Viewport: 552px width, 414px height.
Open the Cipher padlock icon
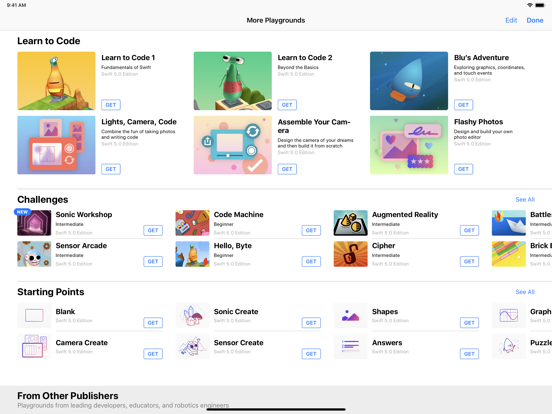(351, 254)
